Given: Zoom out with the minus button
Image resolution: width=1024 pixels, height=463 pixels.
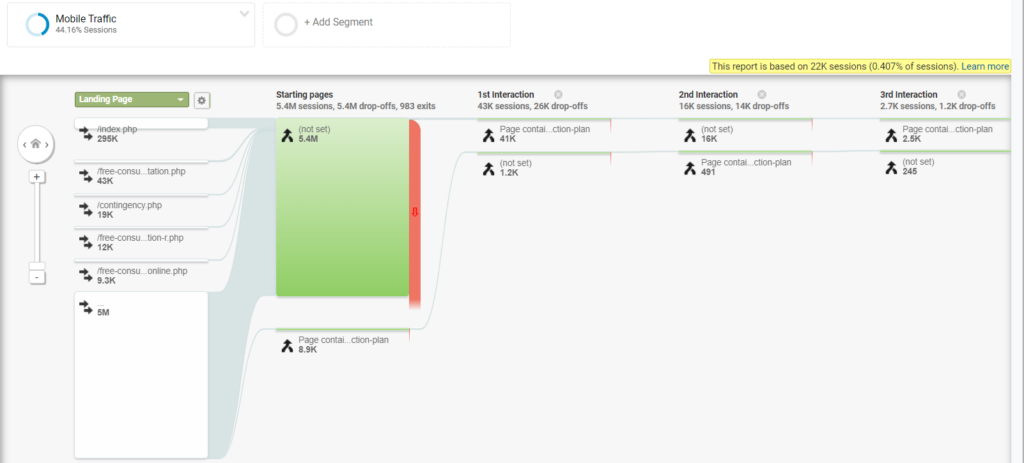Looking at the screenshot, I should (36, 276).
